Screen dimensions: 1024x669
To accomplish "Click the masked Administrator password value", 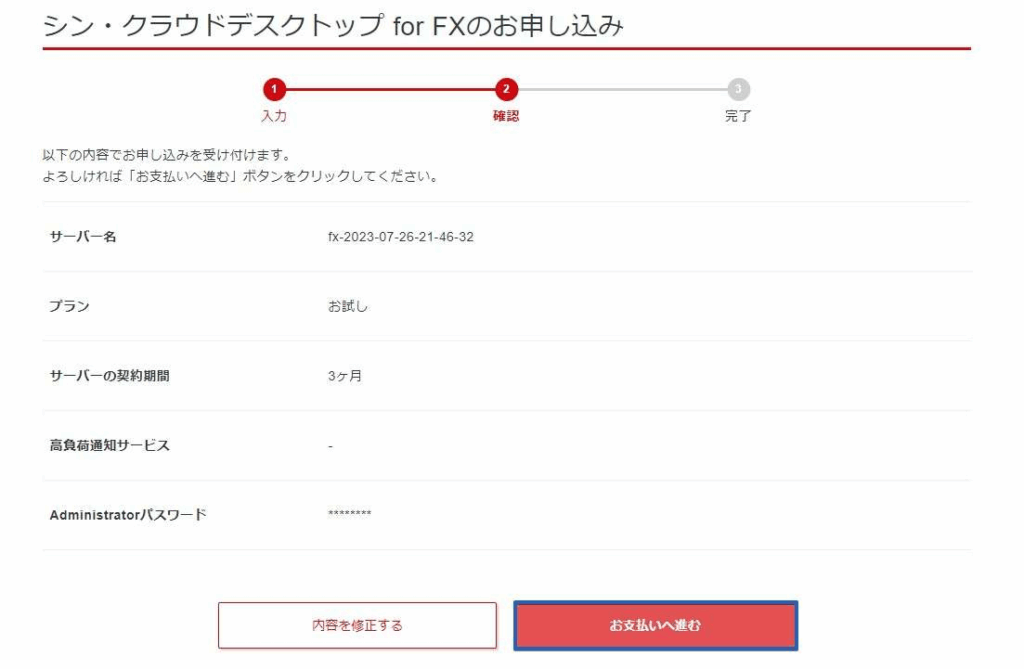I will click(349, 514).
